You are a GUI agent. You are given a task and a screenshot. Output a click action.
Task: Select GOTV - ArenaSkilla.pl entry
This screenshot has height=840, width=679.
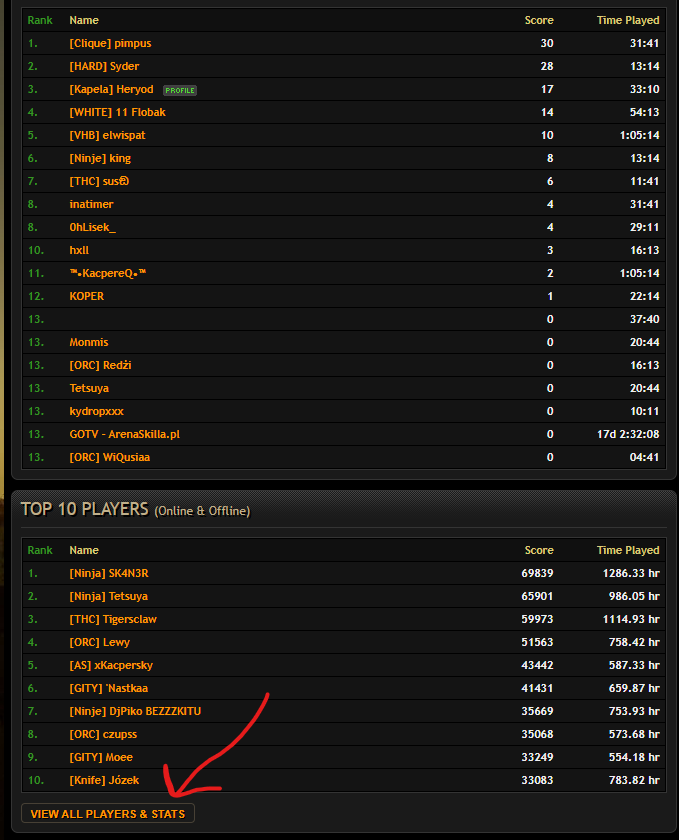point(125,434)
